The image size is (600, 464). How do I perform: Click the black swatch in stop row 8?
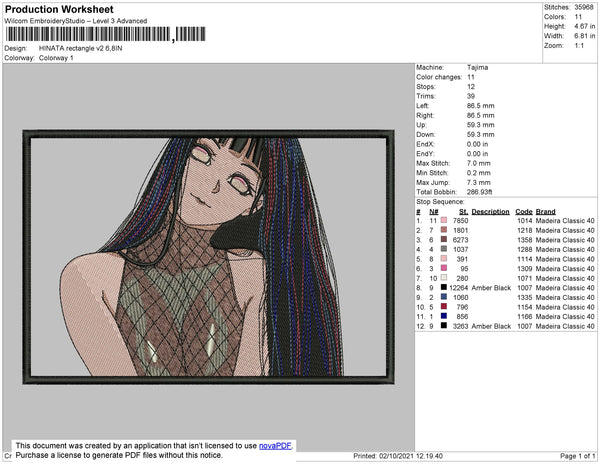pos(444,287)
